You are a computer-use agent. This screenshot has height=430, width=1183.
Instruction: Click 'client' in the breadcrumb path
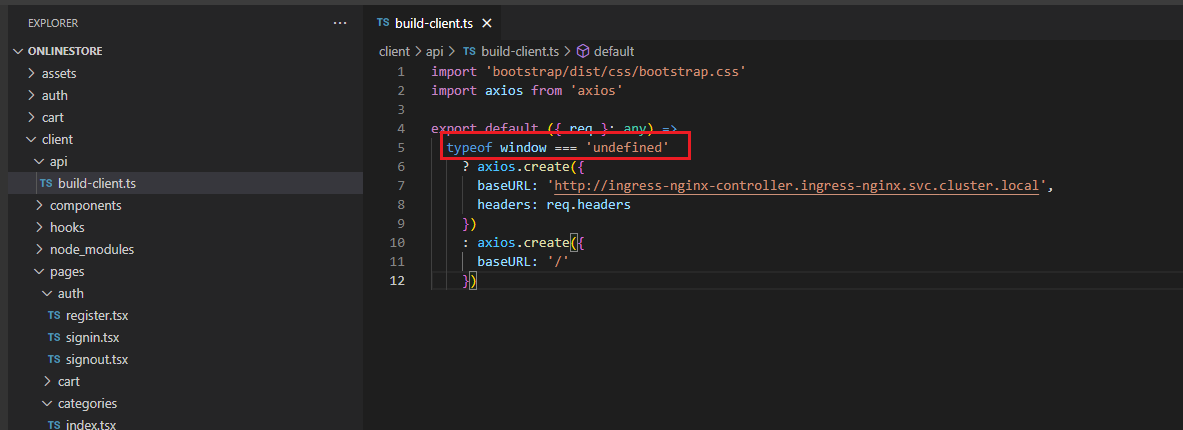(394, 51)
